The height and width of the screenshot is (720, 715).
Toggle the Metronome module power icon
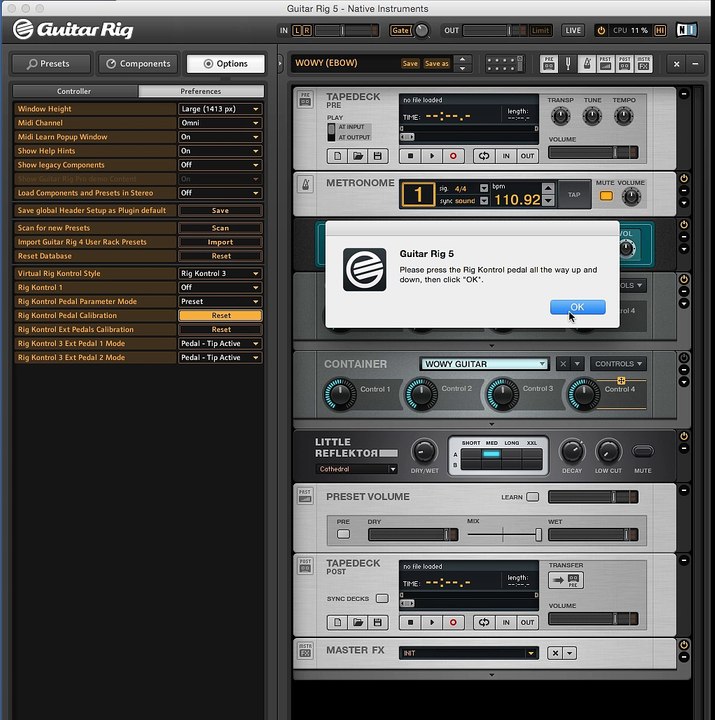pyautogui.click(x=684, y=179)
